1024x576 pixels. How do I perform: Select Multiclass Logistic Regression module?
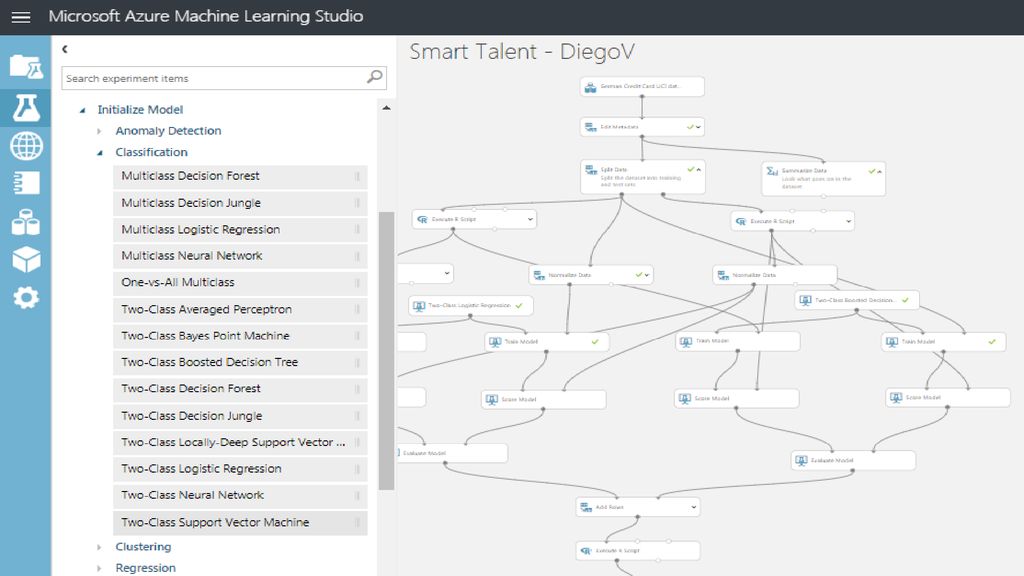(x=240, y=230)
